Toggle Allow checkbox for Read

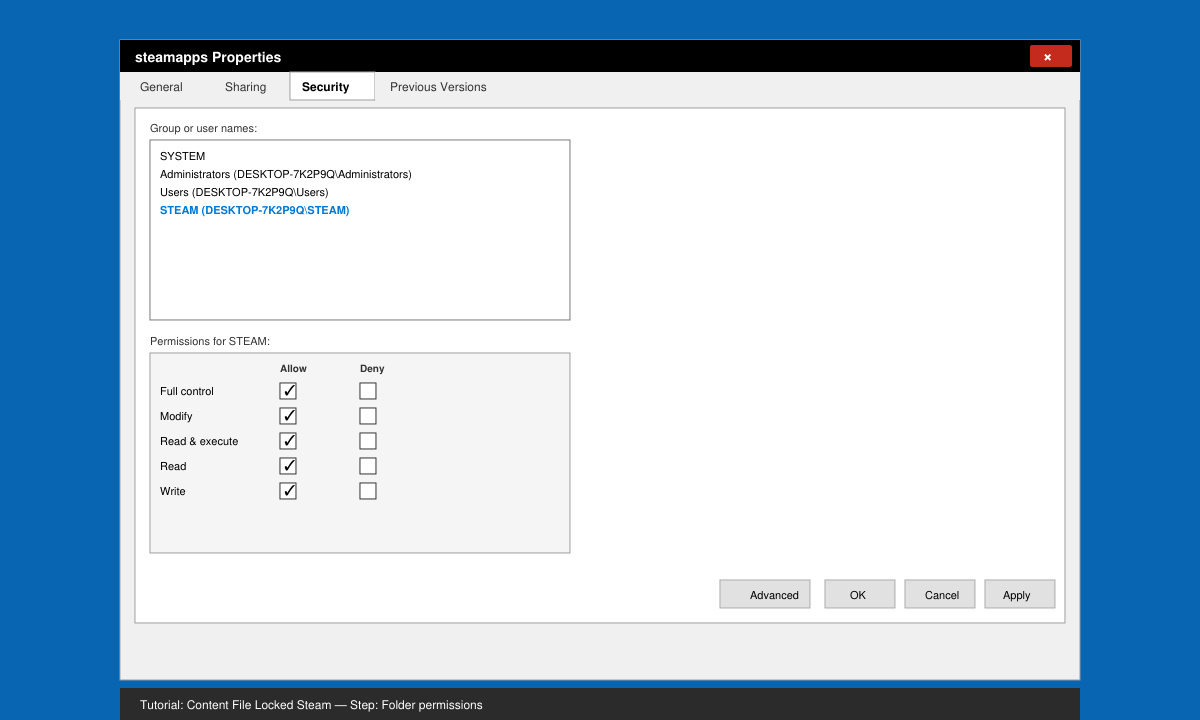pos(288,466)
